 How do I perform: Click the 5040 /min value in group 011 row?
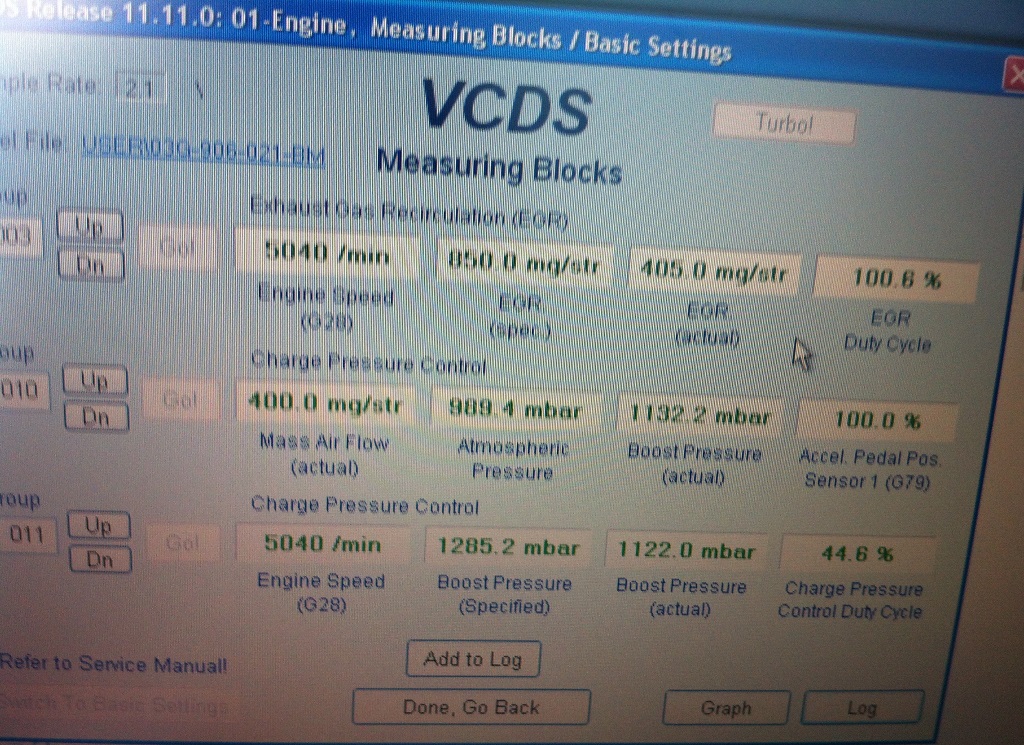[323, 544]
